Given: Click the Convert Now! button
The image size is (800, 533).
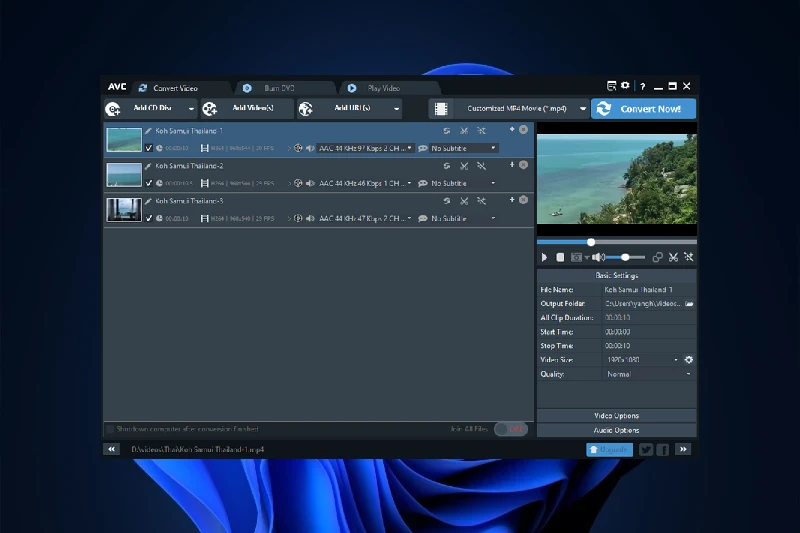Looking at the screenshot, I should point(643,109).
